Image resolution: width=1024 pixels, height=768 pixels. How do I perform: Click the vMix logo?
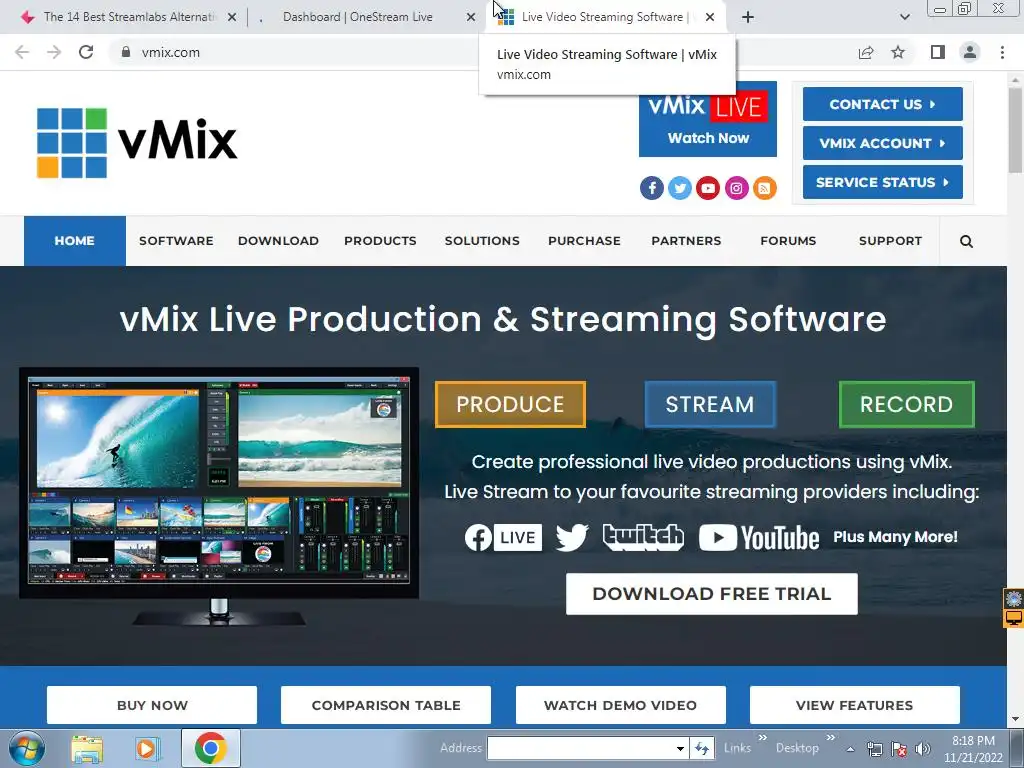[137, 142]
